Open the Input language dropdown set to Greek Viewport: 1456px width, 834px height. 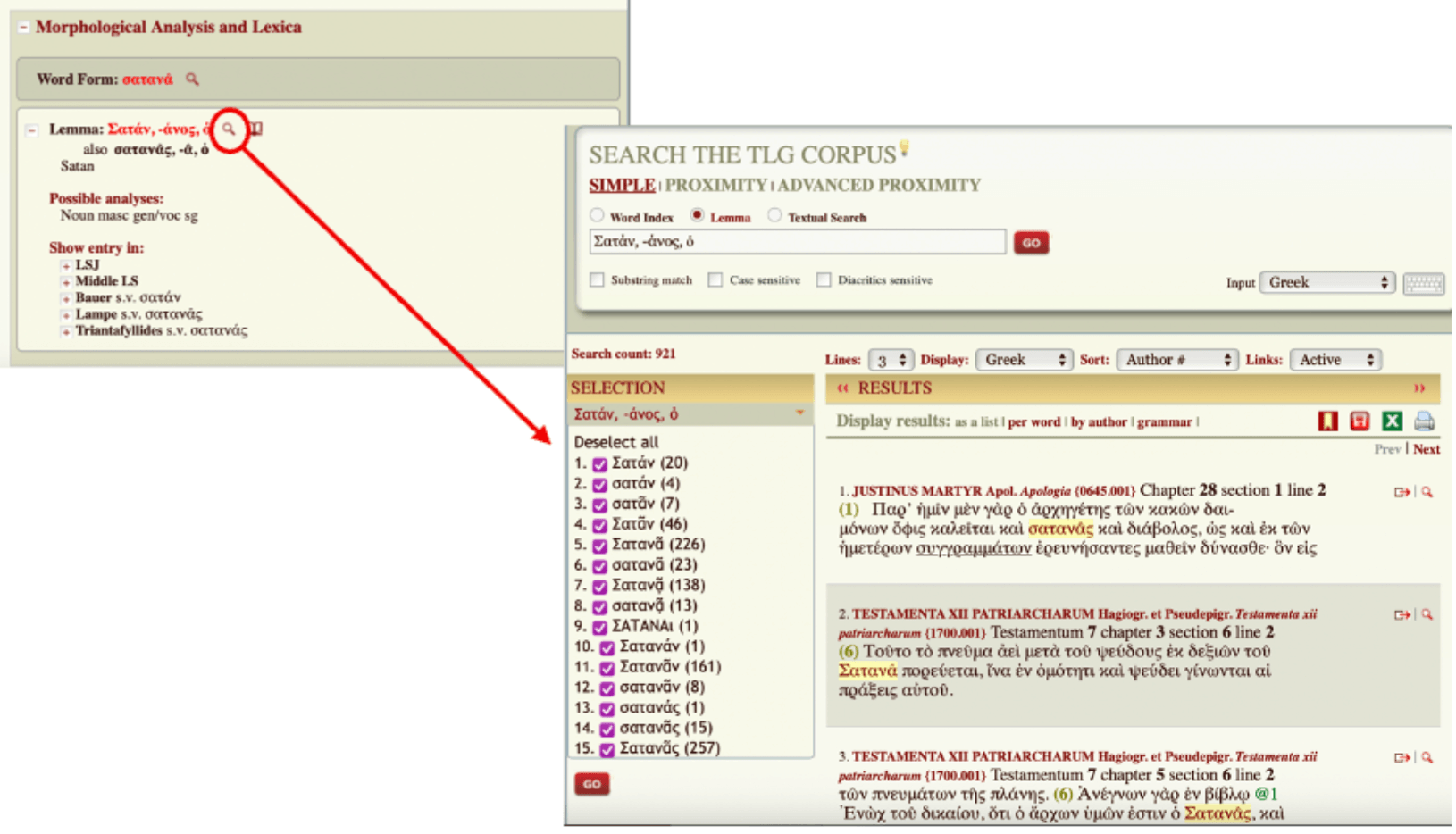tap(1326, 283)
